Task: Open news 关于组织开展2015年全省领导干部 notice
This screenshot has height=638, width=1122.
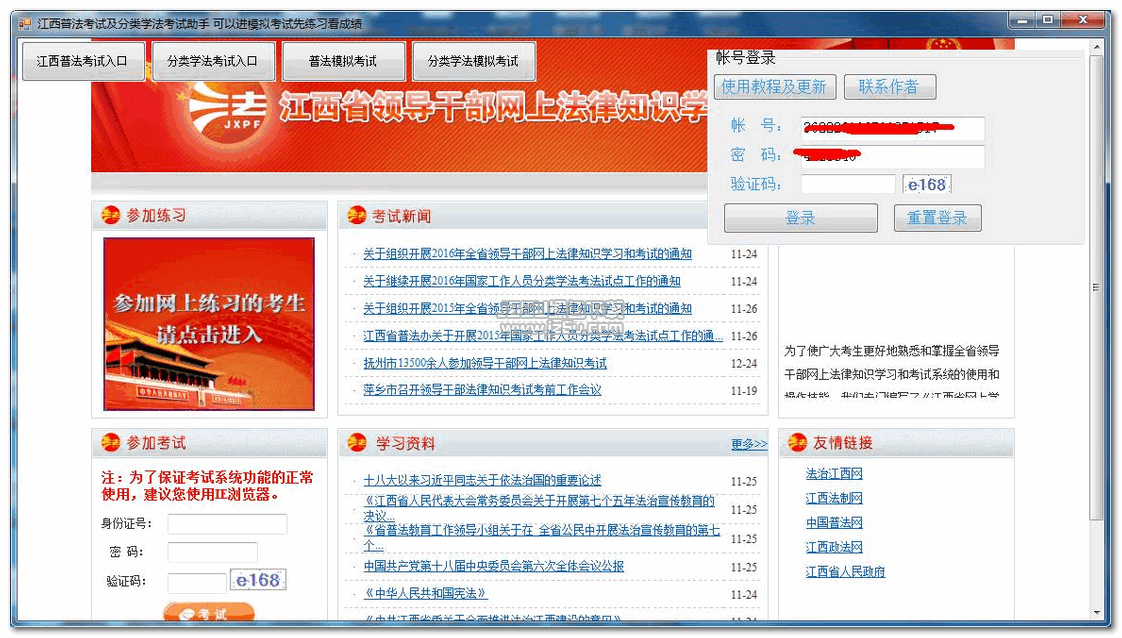Action: point(527,308)
